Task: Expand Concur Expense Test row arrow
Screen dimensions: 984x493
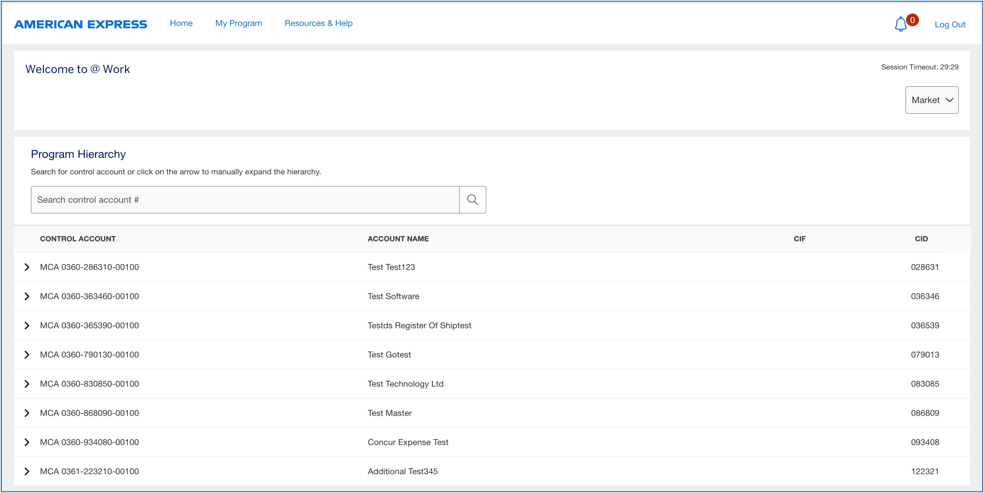Action: pyautogui.click(x=27, y=442)
